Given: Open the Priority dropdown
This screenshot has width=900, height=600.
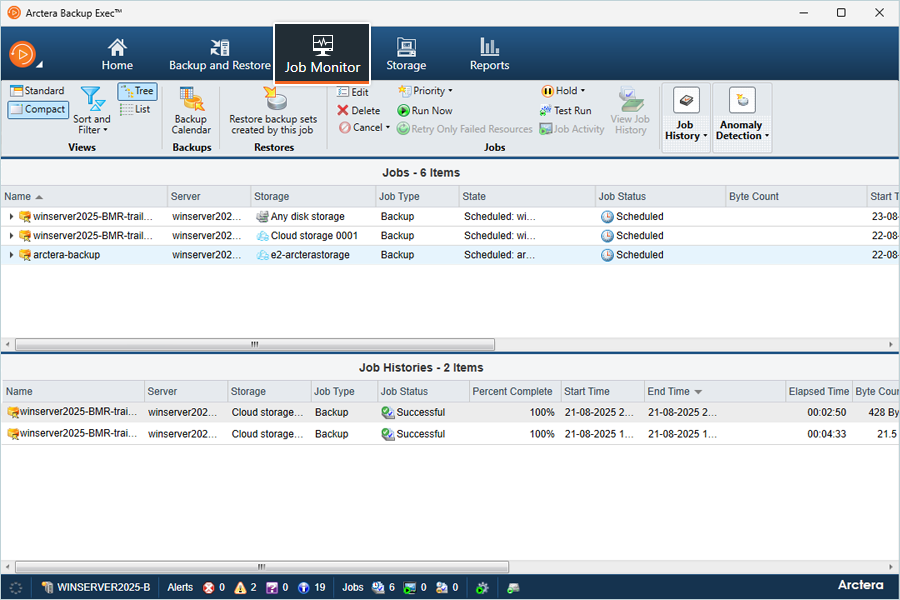Looking at the screenshot, I should (425, 91).
